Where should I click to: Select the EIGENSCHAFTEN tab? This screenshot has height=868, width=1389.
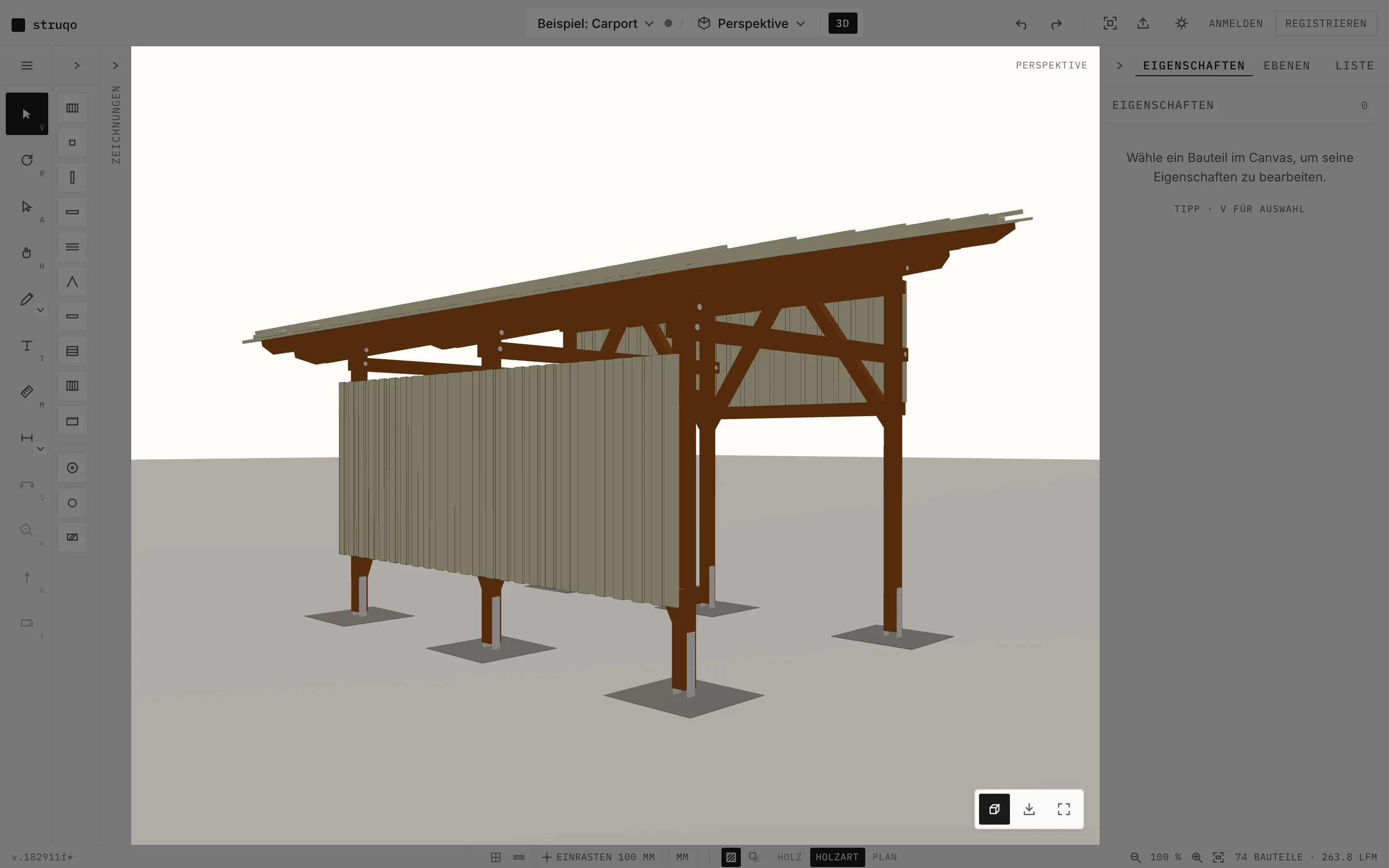click(1193, 66)
